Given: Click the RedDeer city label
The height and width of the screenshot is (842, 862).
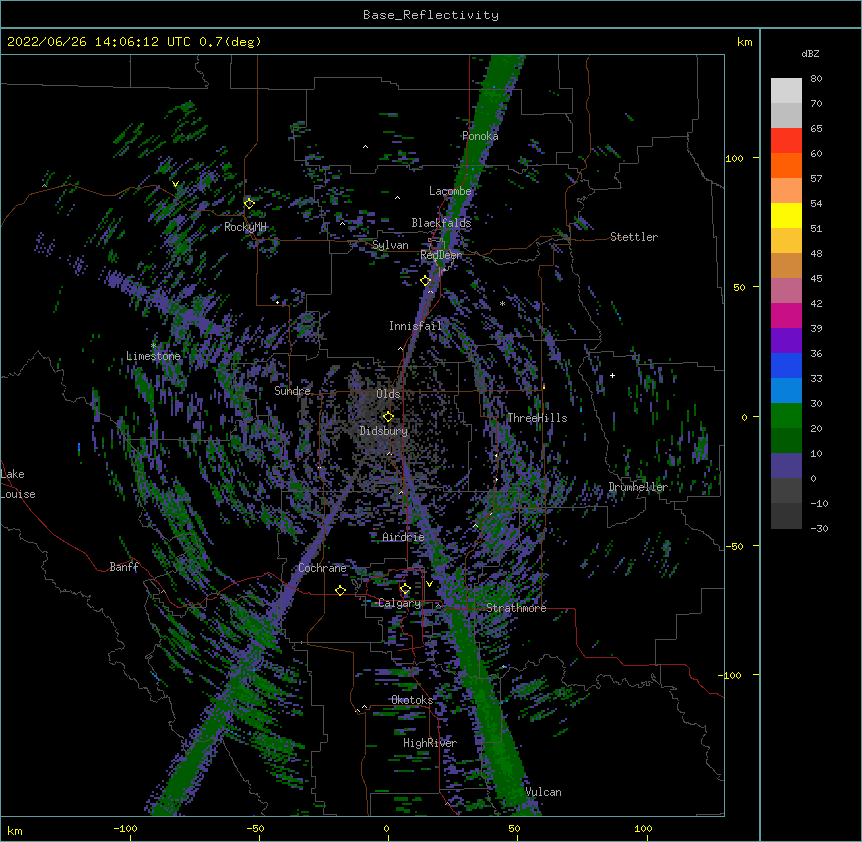Looking at the screenshot, I should (x=441, y=255).
